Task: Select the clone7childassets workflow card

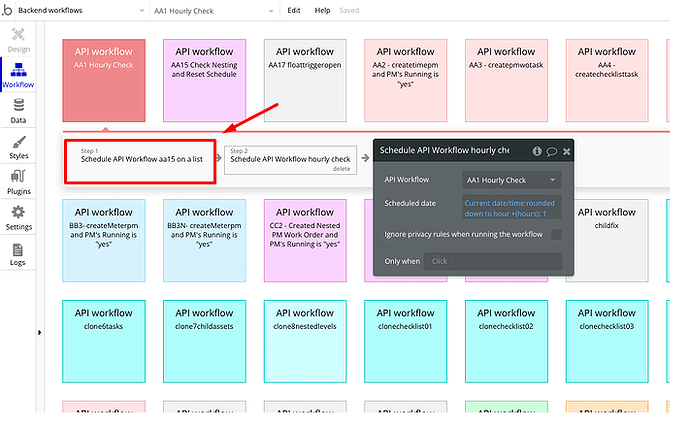Action: pyautogui.click(x=205, y=342)
